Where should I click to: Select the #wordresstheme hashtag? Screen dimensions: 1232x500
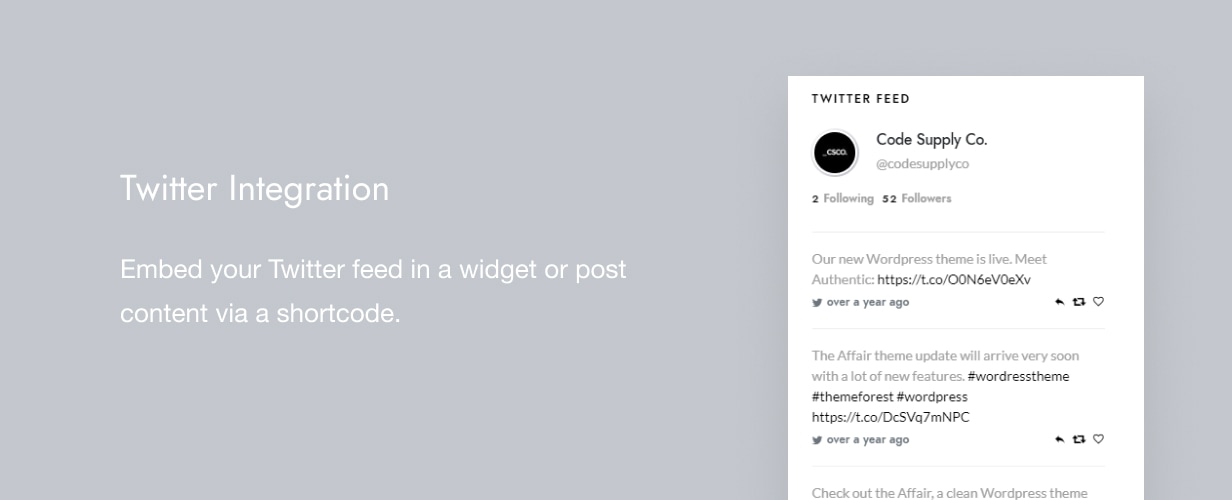click(1018, 377)
